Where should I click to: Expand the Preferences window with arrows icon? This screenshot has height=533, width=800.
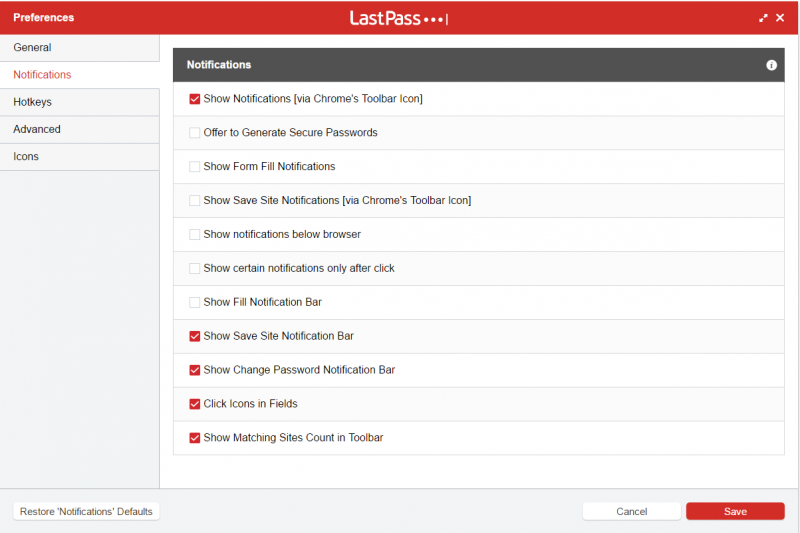point(763,18)
